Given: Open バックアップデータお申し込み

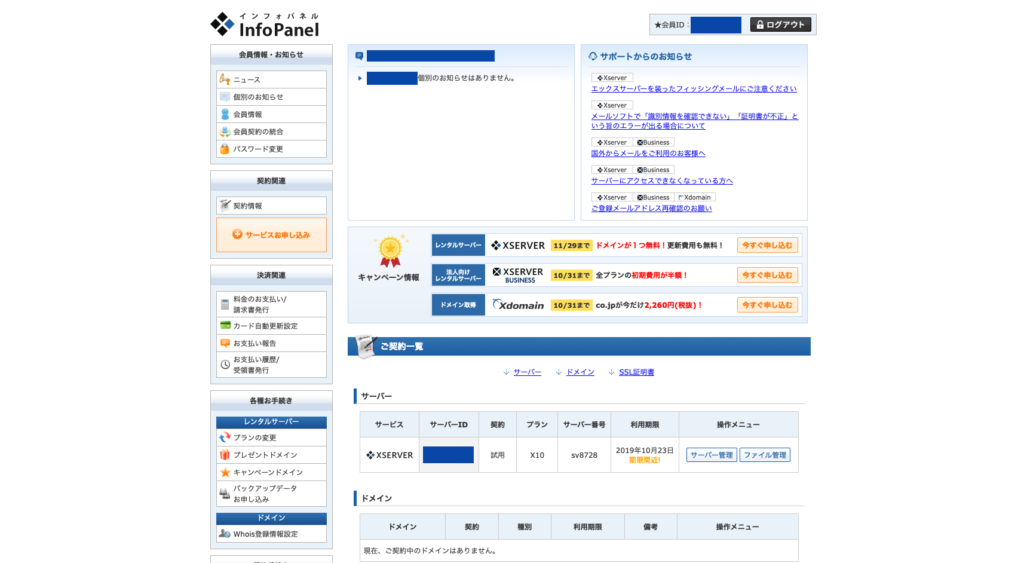Looking at the screenshot, I should (271, 494).
